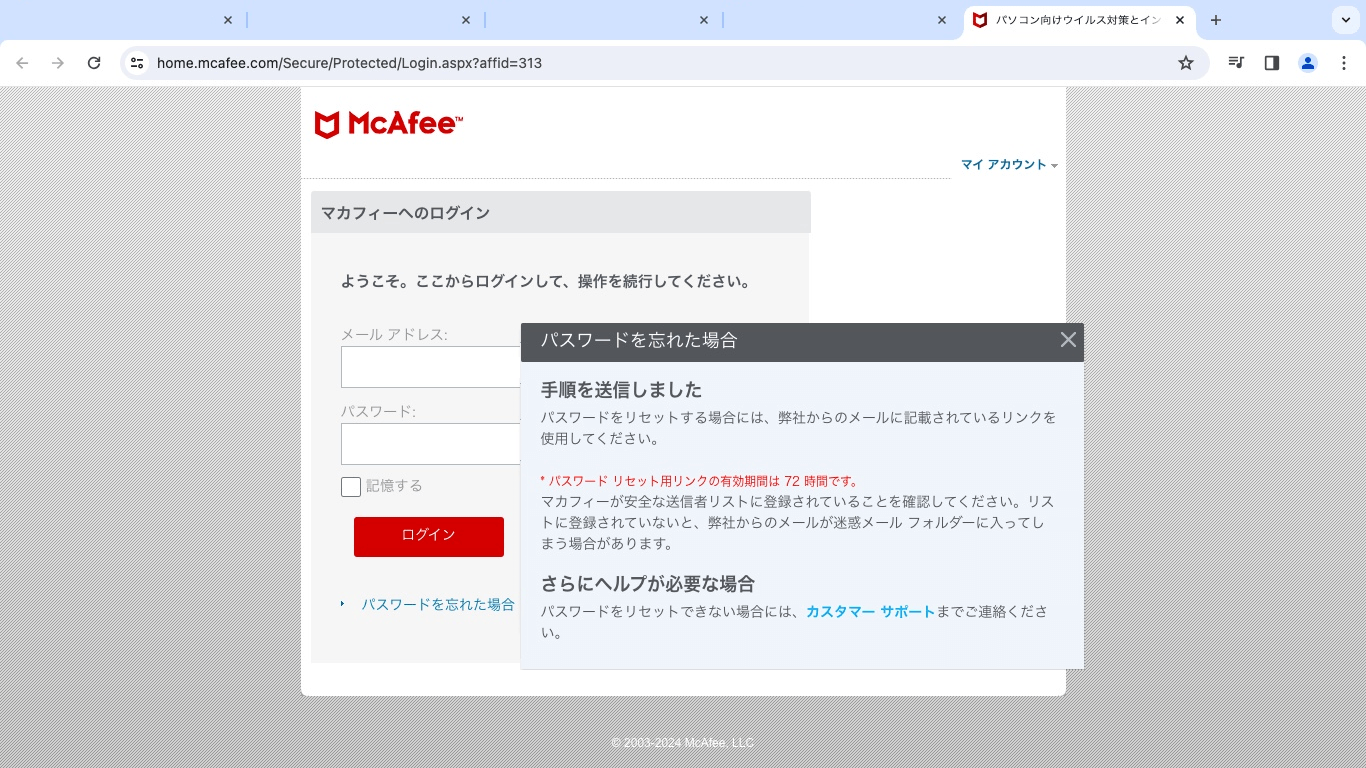
Task: Open the パスワードを忘れた場合 link
Action: click(438, 604)
